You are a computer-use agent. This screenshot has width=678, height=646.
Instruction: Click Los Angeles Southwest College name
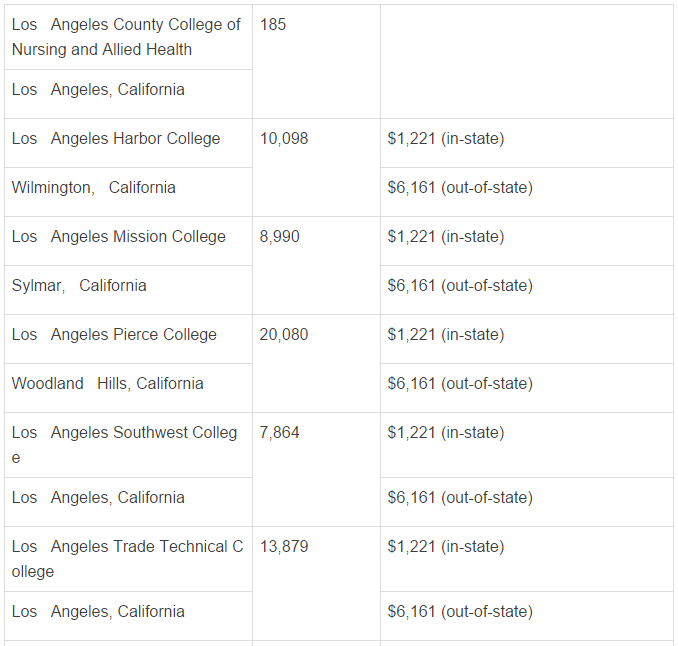tap(125, 445)
